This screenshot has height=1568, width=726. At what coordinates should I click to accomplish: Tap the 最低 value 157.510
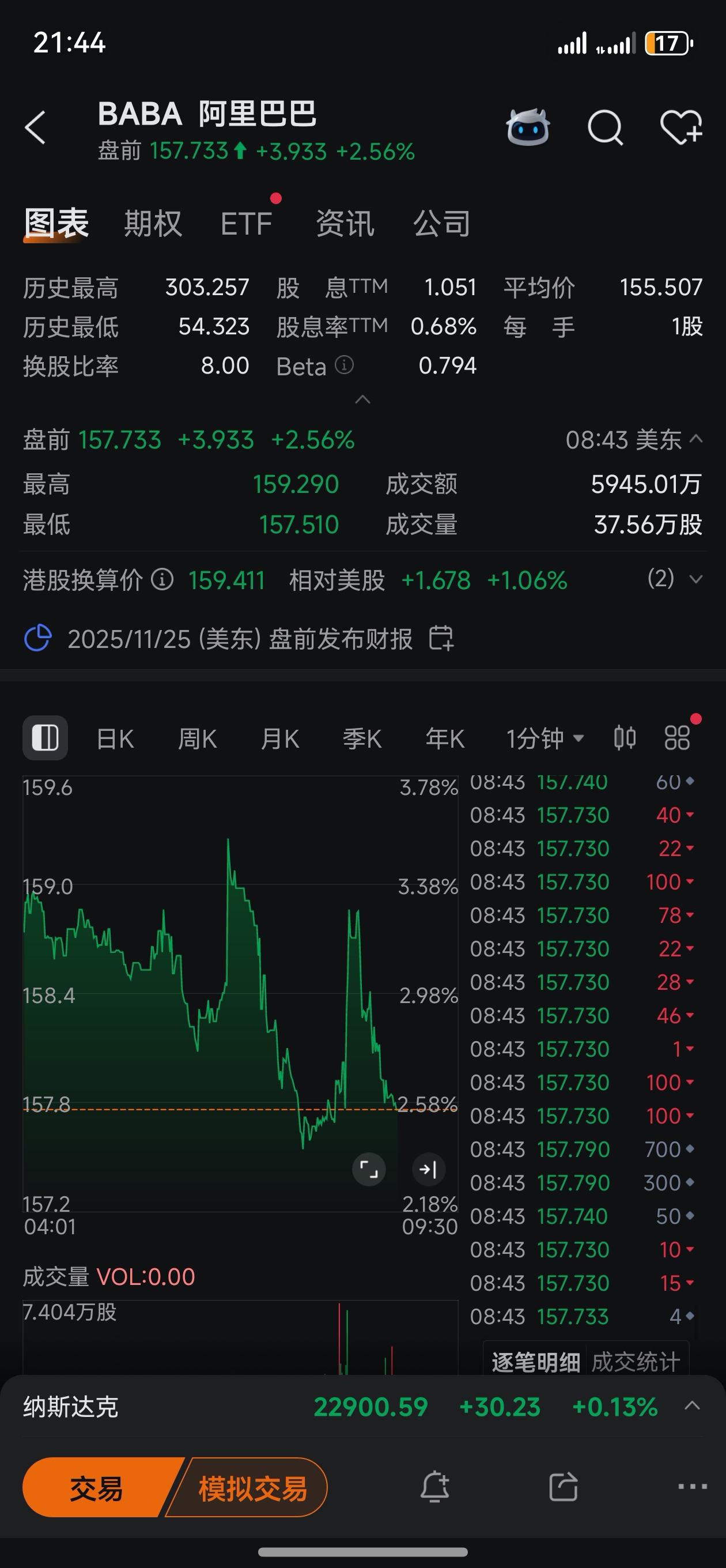299,524
